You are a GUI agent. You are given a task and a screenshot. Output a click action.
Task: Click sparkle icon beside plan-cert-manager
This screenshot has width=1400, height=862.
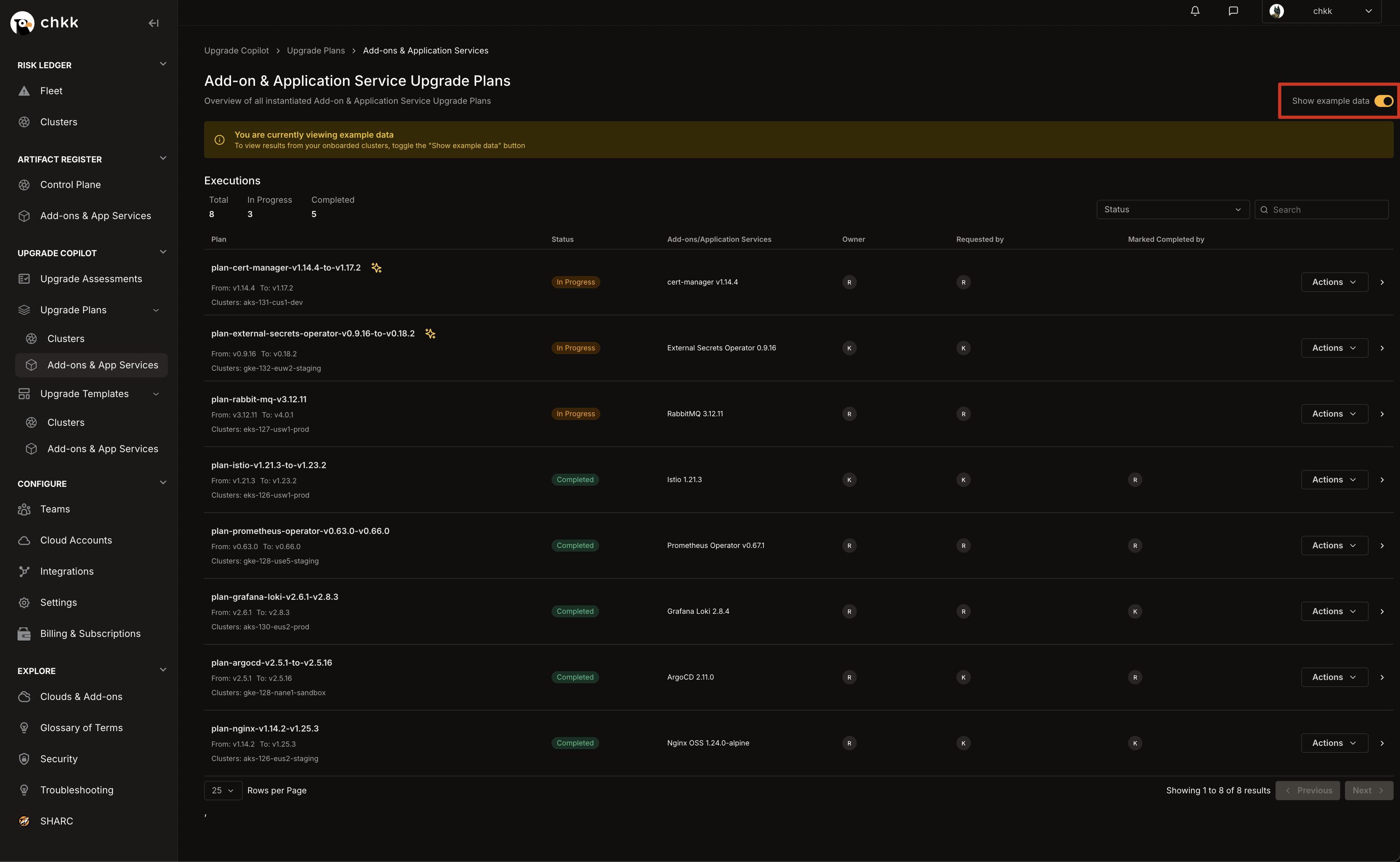(x=376, y=267)
